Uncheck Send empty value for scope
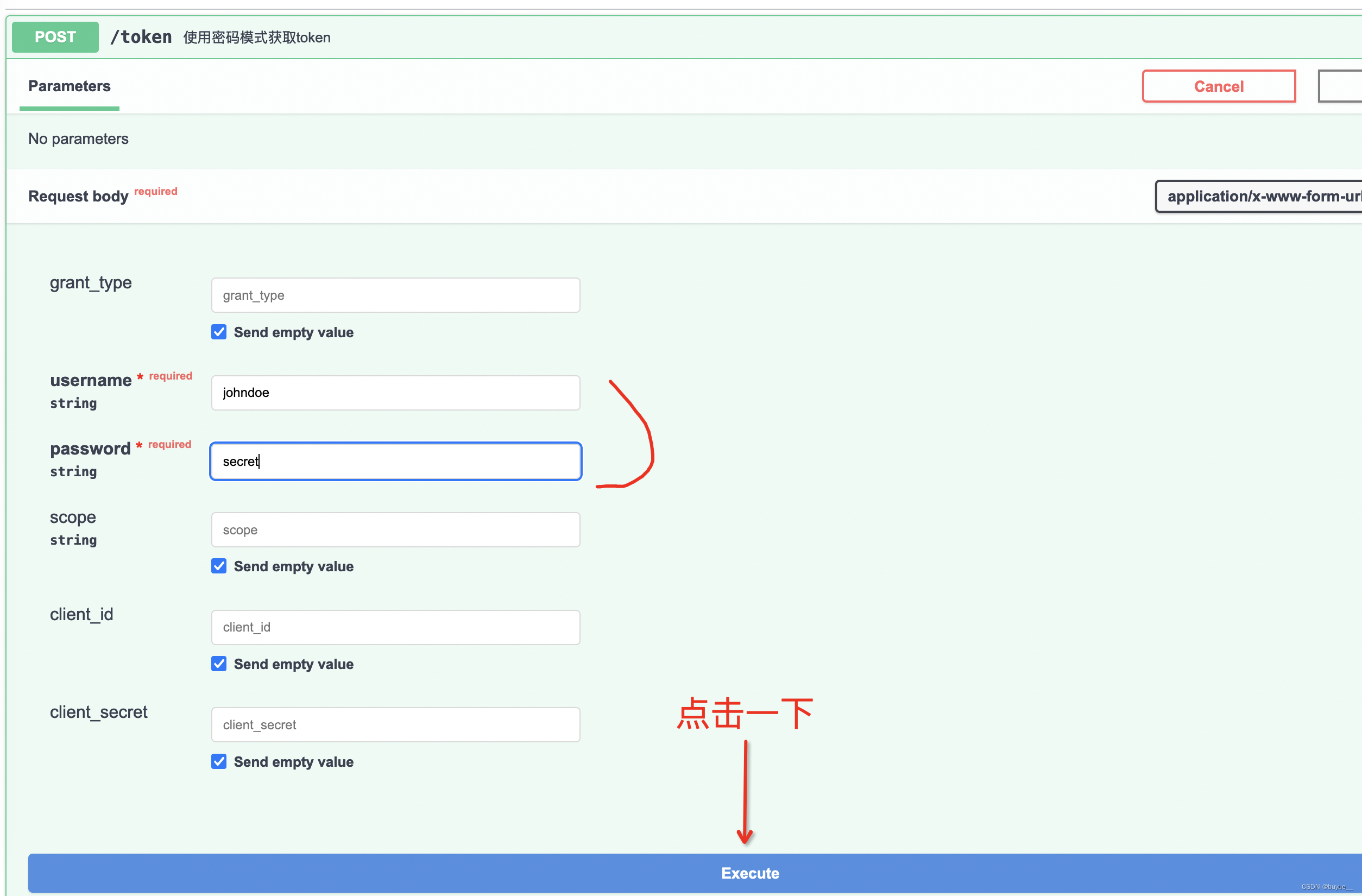 click(x=219, y=566)
